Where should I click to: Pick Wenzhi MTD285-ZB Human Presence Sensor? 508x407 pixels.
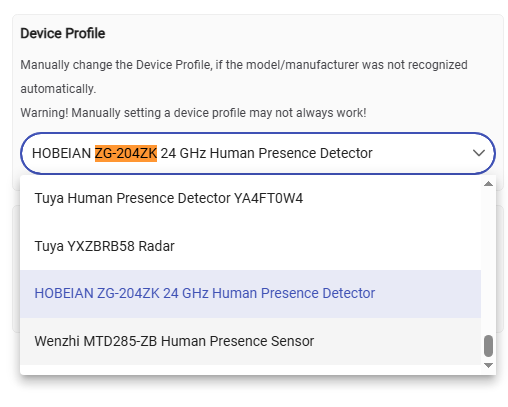tap(250, 341)
